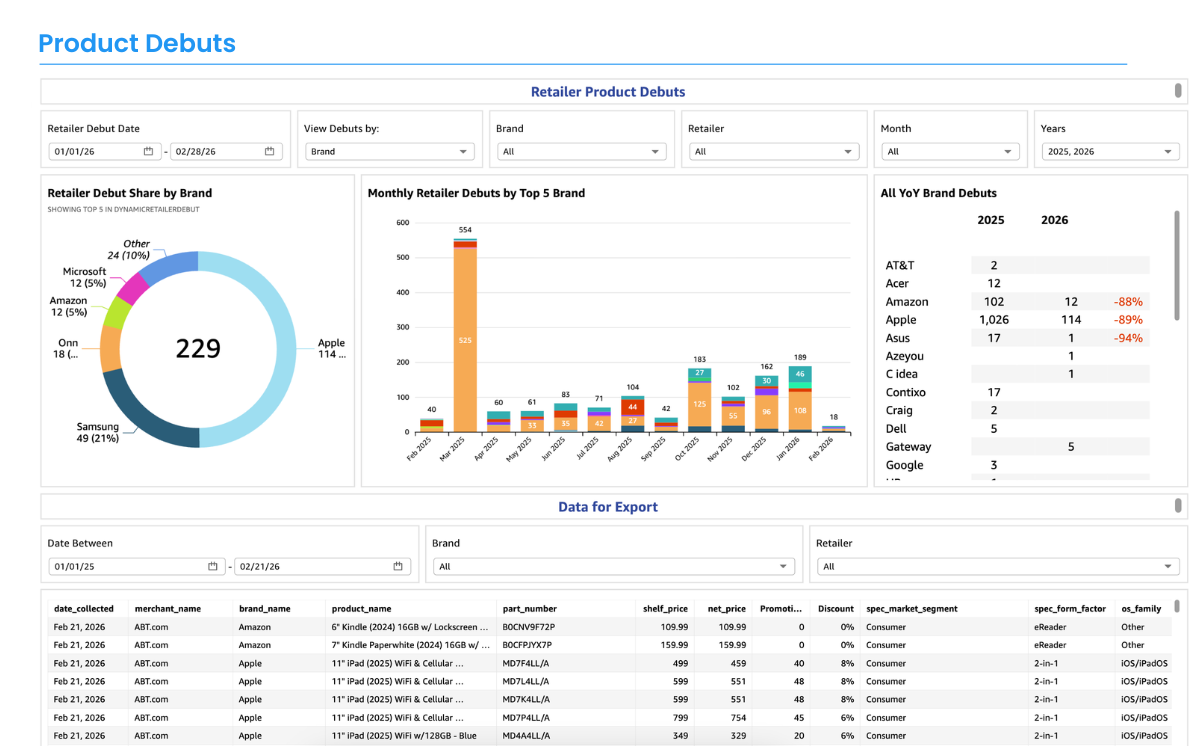Open Data for Export Brand dropdown

tap(615, 567)
